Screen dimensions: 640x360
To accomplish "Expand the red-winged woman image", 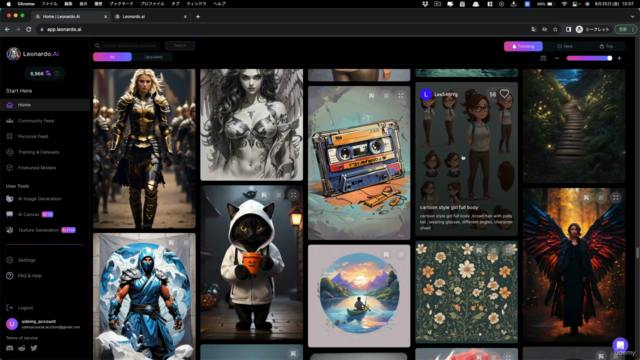I will tap(616, 198).
